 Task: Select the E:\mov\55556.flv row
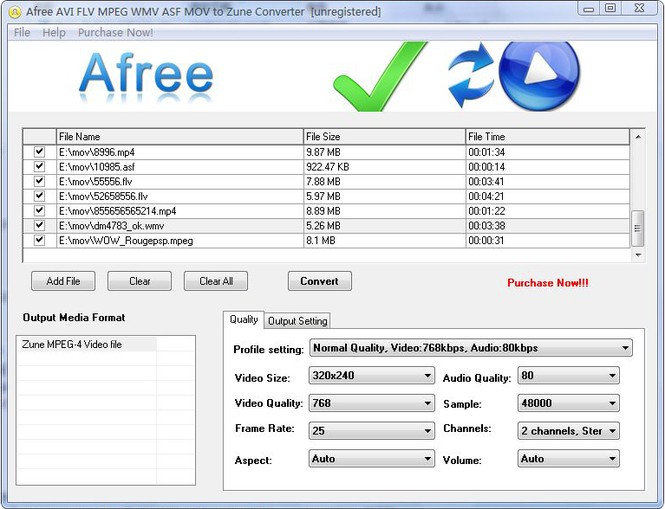pyautogui.click(x=326, y=182)
